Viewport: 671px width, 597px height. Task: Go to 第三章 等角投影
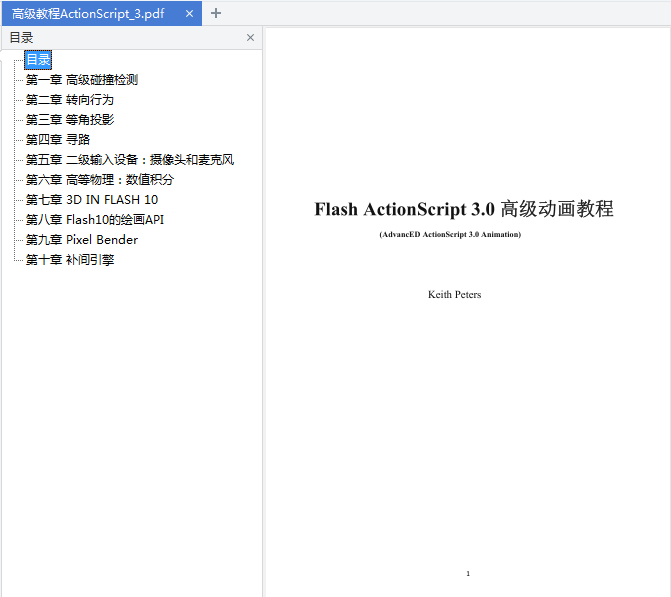70,120
